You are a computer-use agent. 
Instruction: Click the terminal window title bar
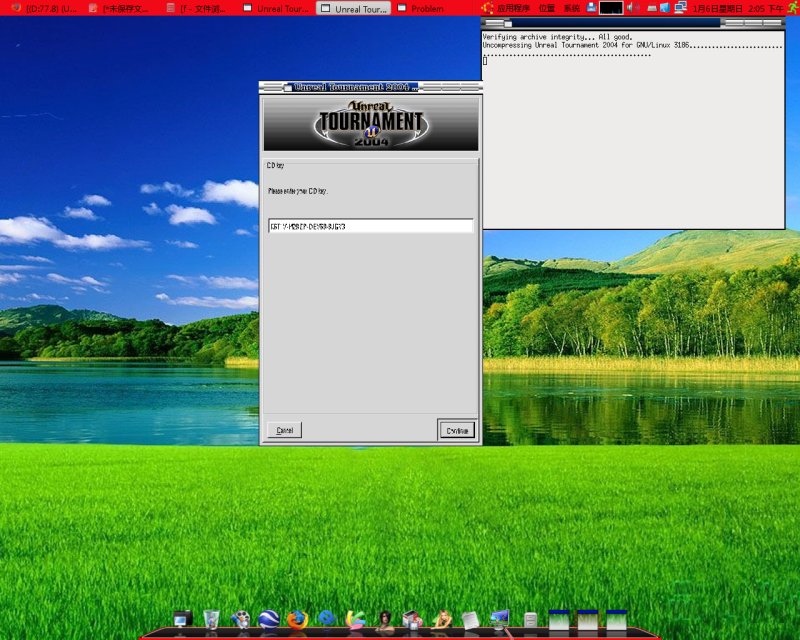633,23
